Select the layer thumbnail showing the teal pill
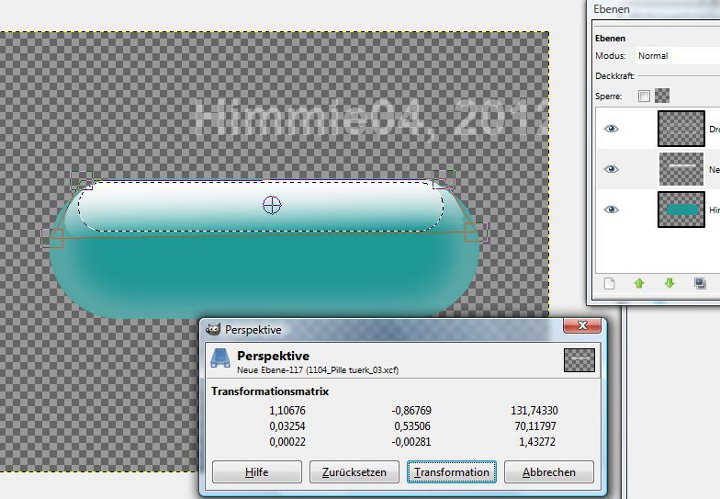This screenshot has height=499, width=720. pos(681,209)
